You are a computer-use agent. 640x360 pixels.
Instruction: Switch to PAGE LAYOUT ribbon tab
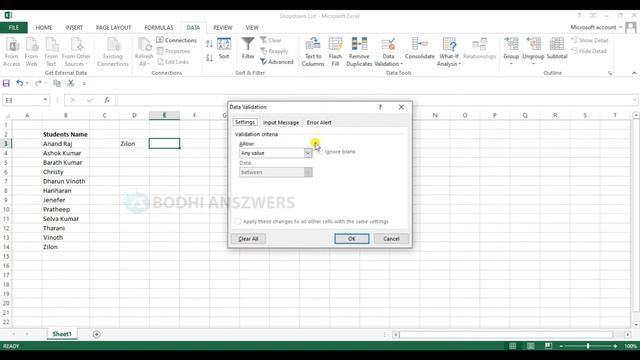tap(113, 27)
